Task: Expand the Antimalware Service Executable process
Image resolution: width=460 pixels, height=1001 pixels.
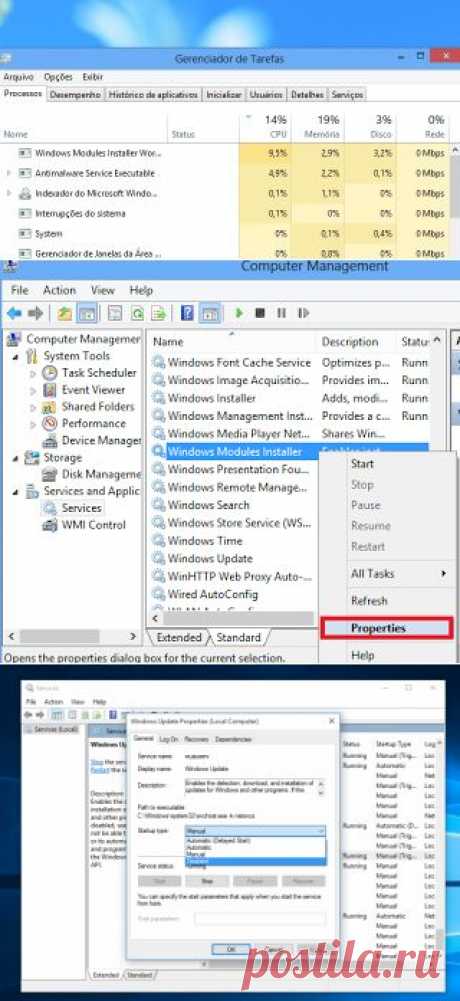Action: coord(8,174)
